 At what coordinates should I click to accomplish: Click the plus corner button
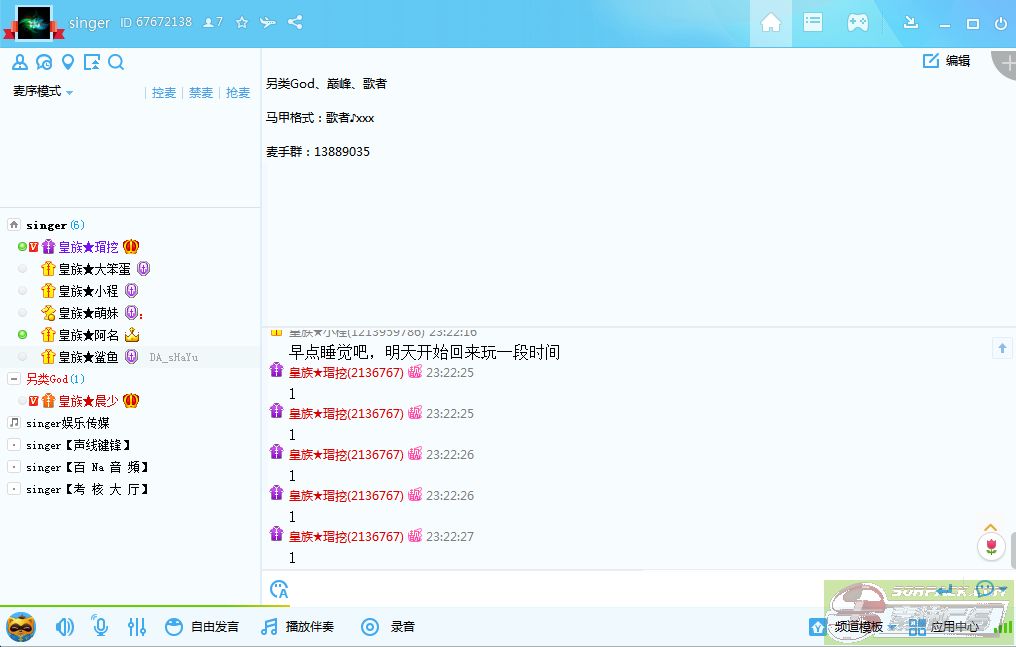1006,63
